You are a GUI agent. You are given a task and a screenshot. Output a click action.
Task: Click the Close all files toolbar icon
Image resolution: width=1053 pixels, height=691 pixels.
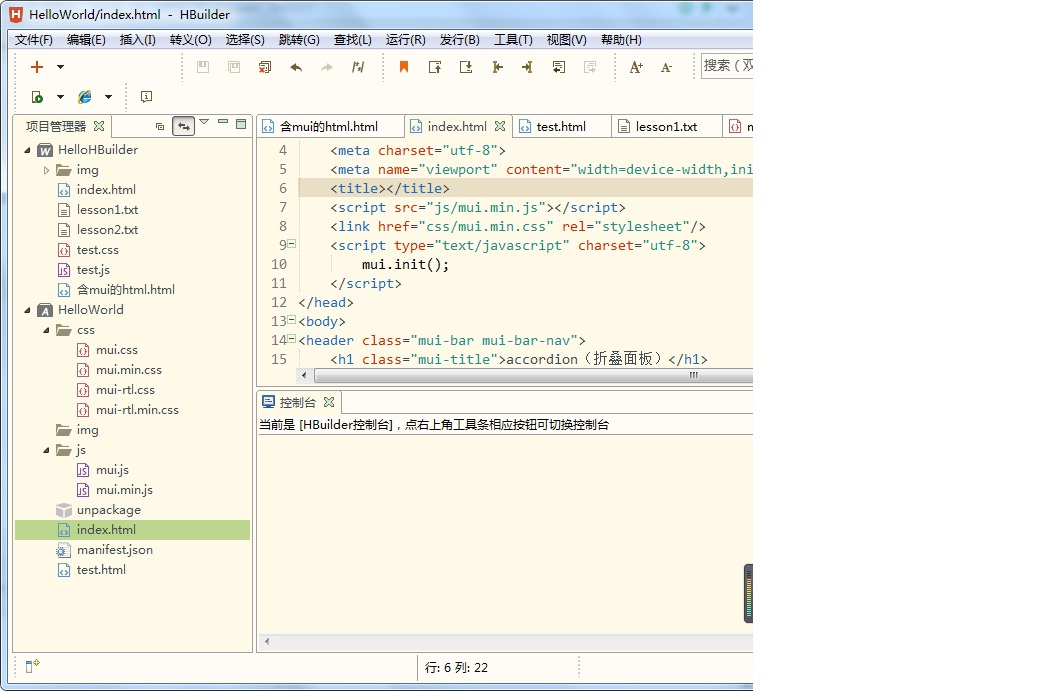265,66
